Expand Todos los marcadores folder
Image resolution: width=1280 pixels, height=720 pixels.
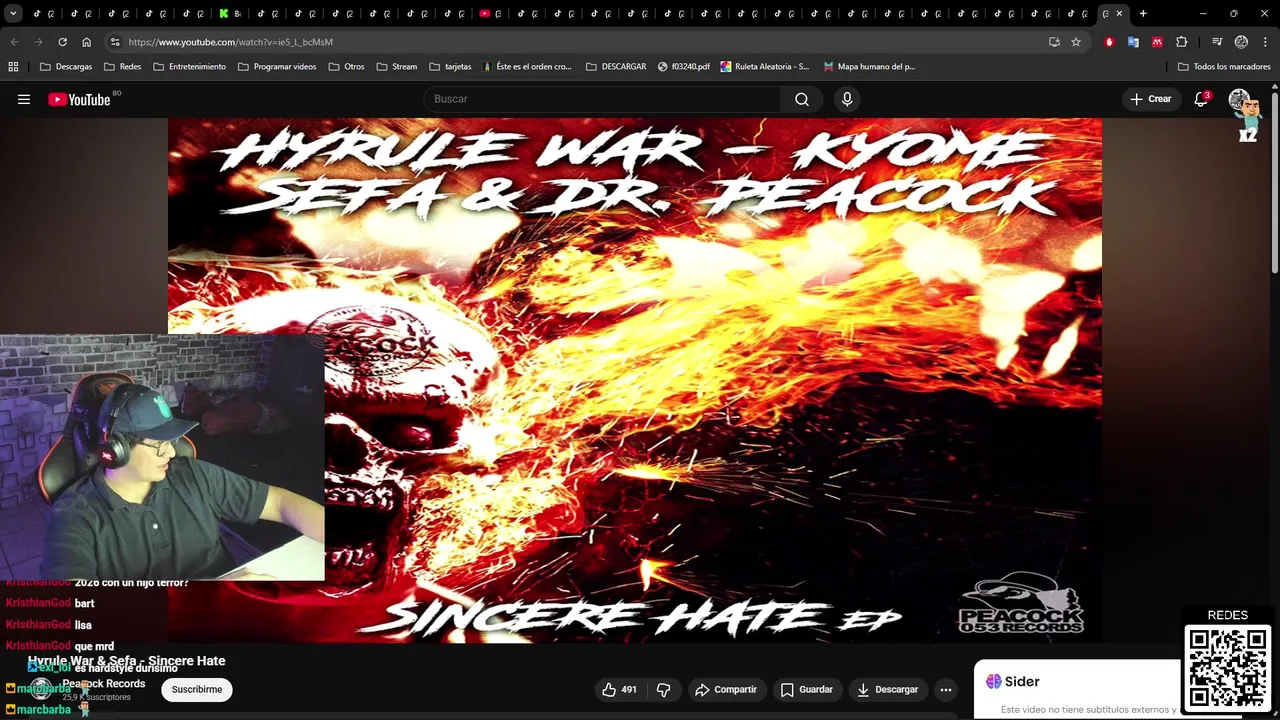[x=1224, y=67]
